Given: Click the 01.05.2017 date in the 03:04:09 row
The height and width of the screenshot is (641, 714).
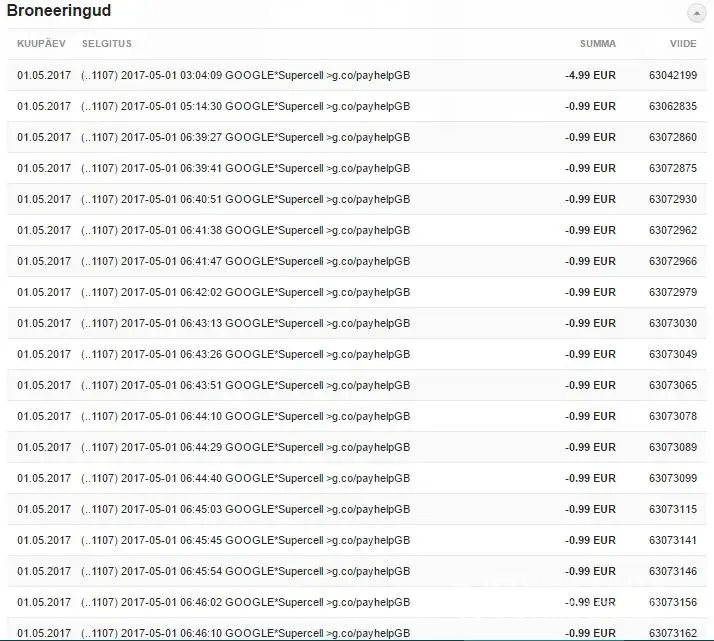Looking at the screenshot, I should [x=44, y=75].
